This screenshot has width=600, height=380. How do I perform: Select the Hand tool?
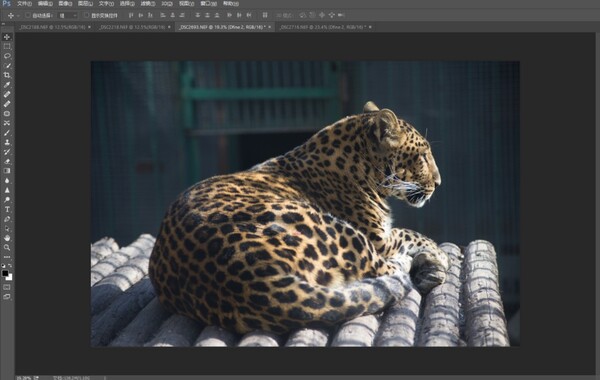coord(7,238)
